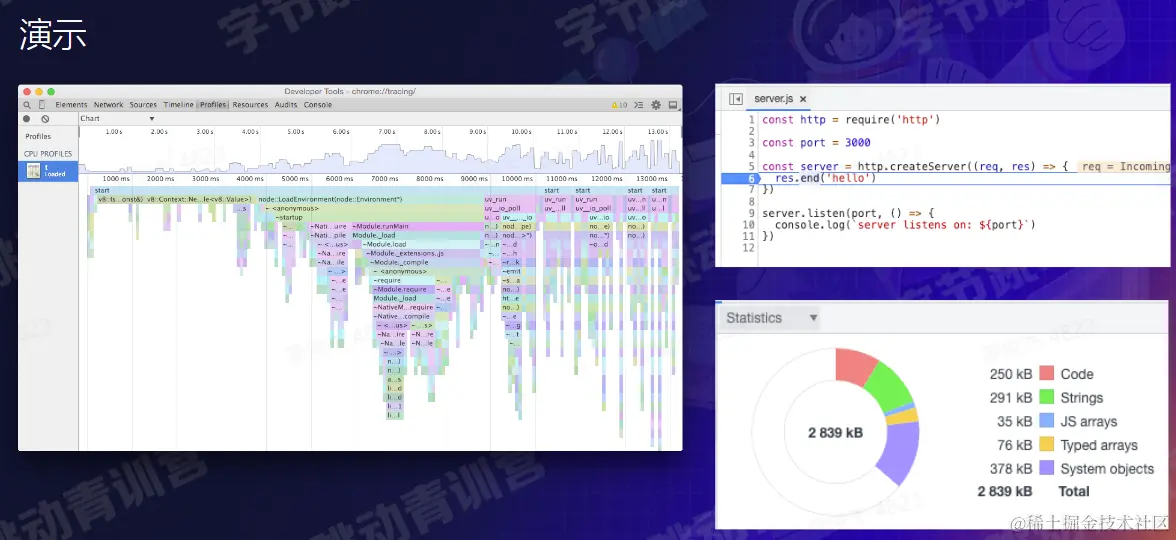The image size is (1176, 540).
Task: Select the Profiles sidebar heading
Action: pyautogui.click(x=38, y=136)
